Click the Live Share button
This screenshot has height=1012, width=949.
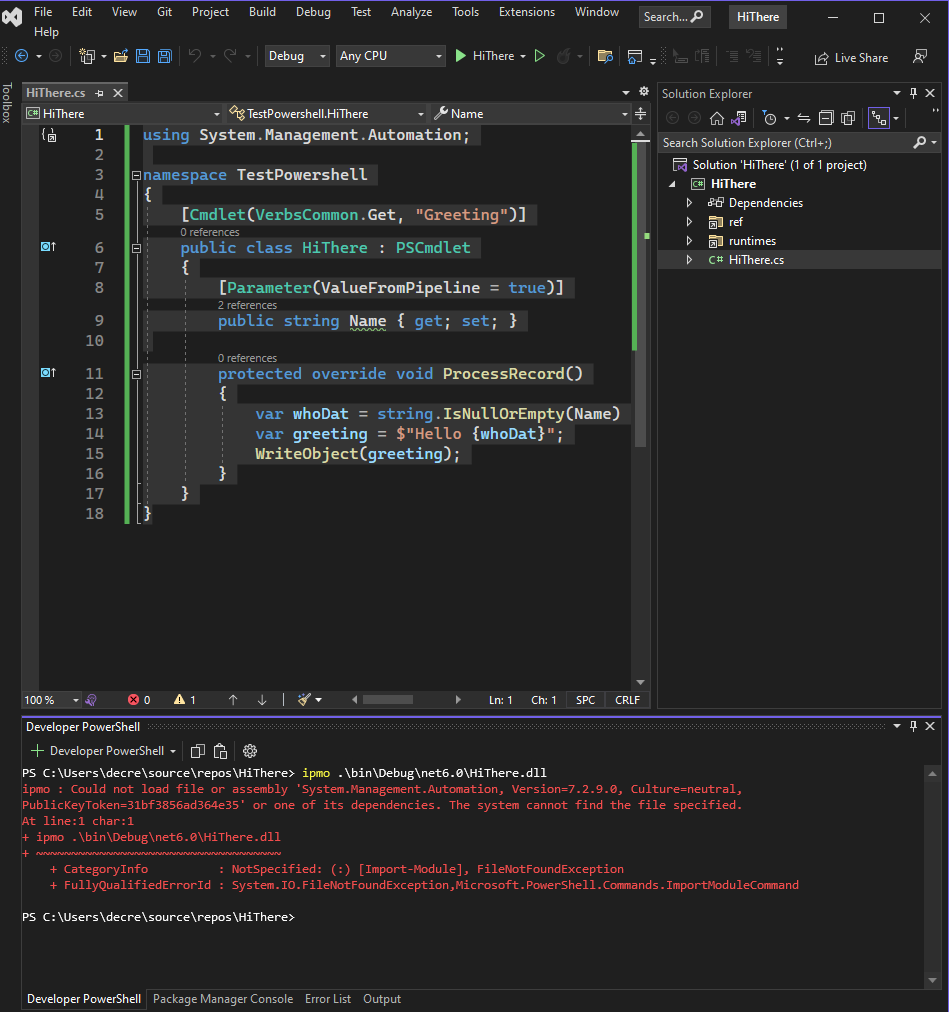[x=851, y=57]
